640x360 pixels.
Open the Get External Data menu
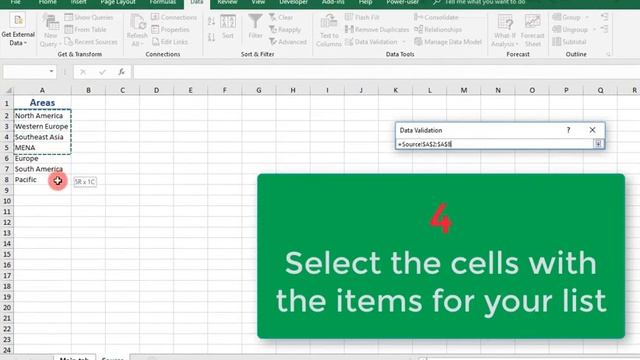coord(18,30)
